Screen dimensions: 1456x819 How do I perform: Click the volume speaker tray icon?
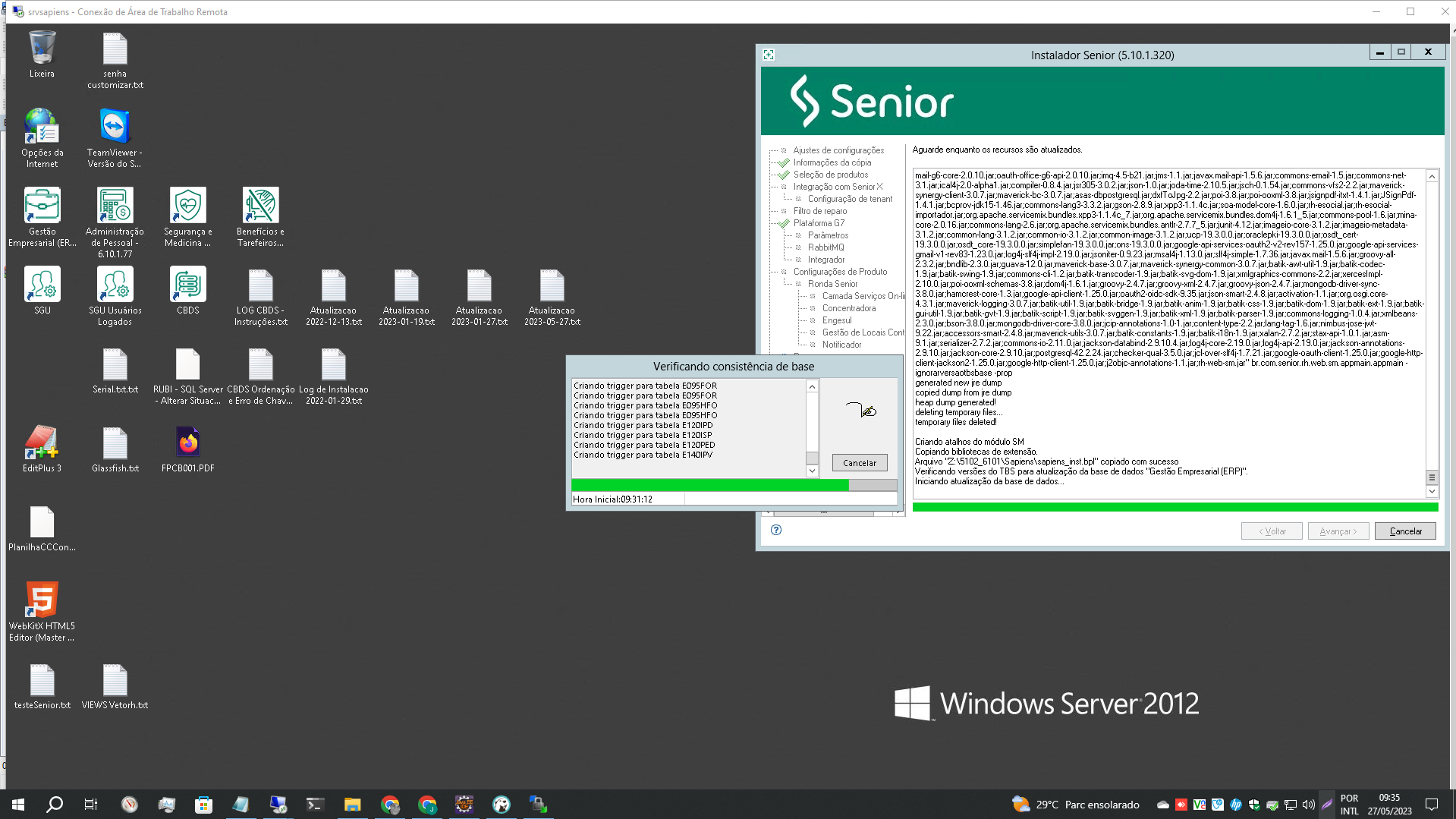coord(1308,804)
